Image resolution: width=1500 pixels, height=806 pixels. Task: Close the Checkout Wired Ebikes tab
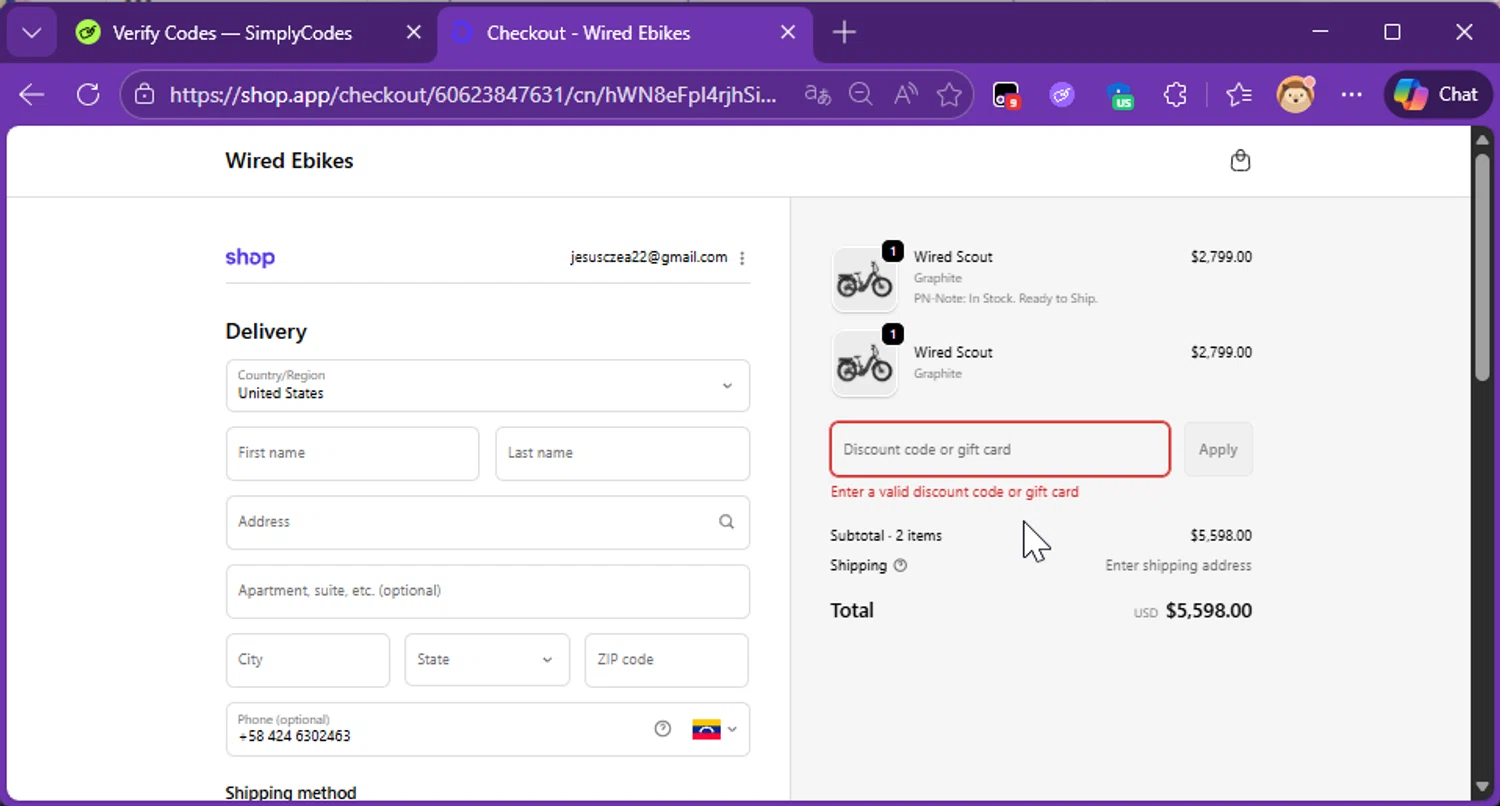[788, 33]
